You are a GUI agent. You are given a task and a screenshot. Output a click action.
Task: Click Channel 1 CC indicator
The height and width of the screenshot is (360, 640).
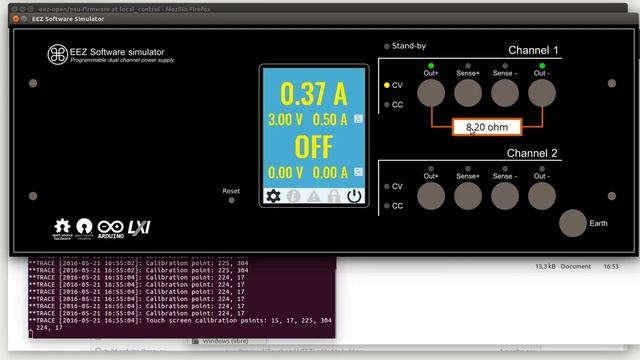387,105
